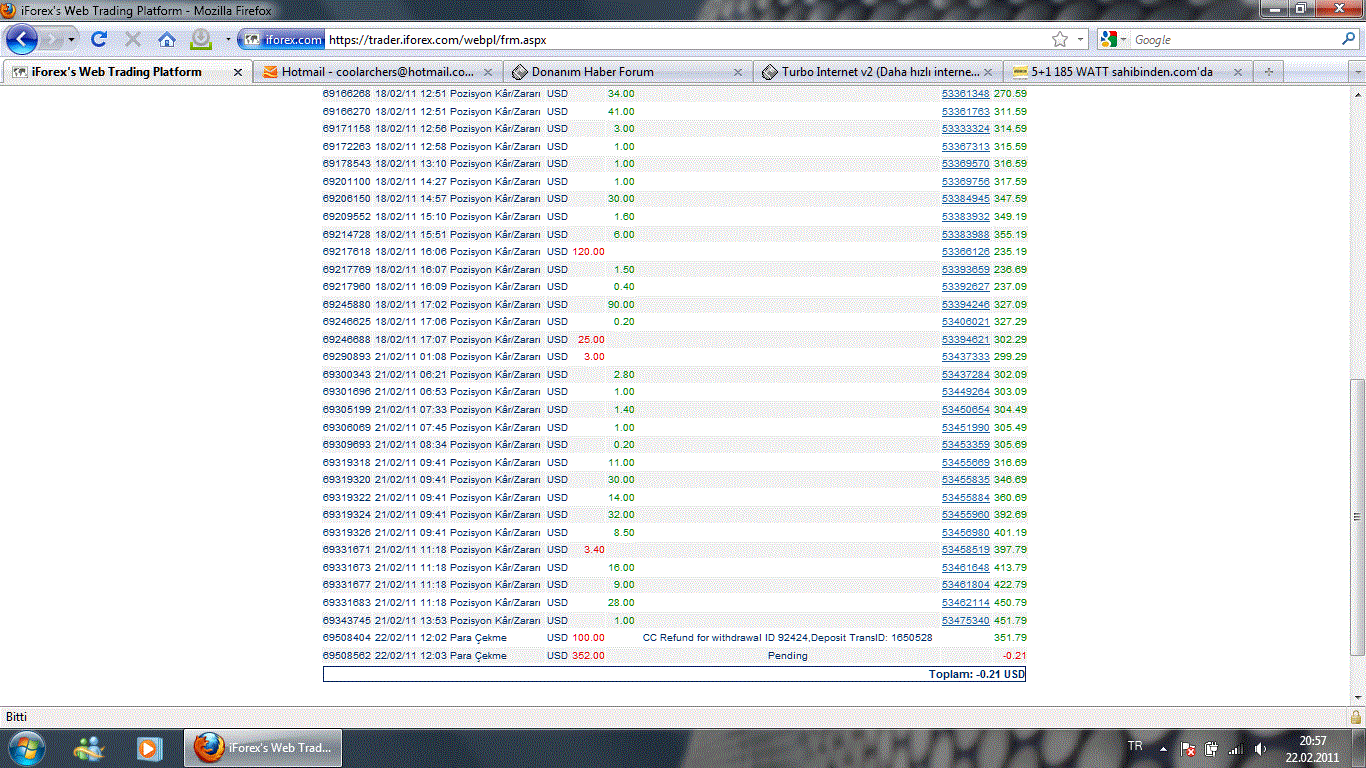Reload the page with the refresh icon
The height and width of the screenshot is (768, 1366).
pos(98,40)
